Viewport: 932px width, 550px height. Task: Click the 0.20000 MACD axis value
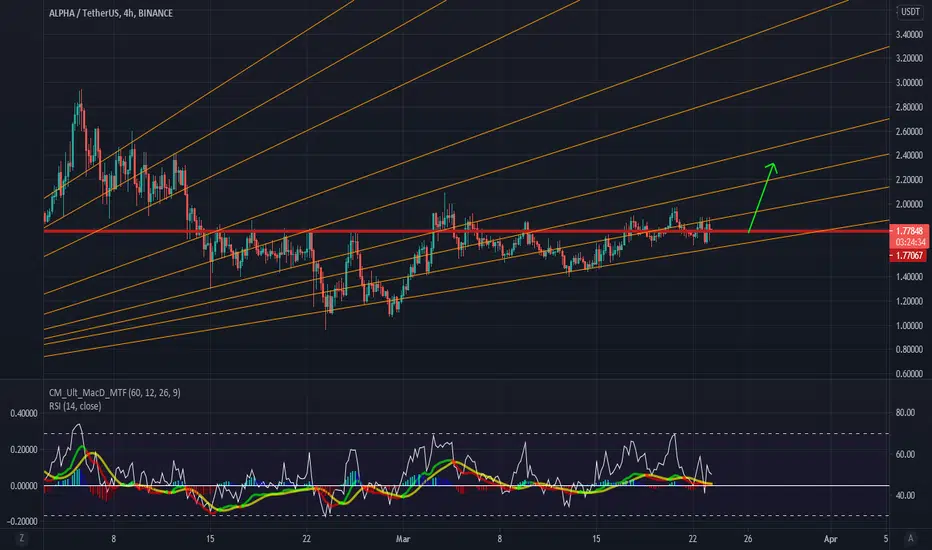click(24, 450)
